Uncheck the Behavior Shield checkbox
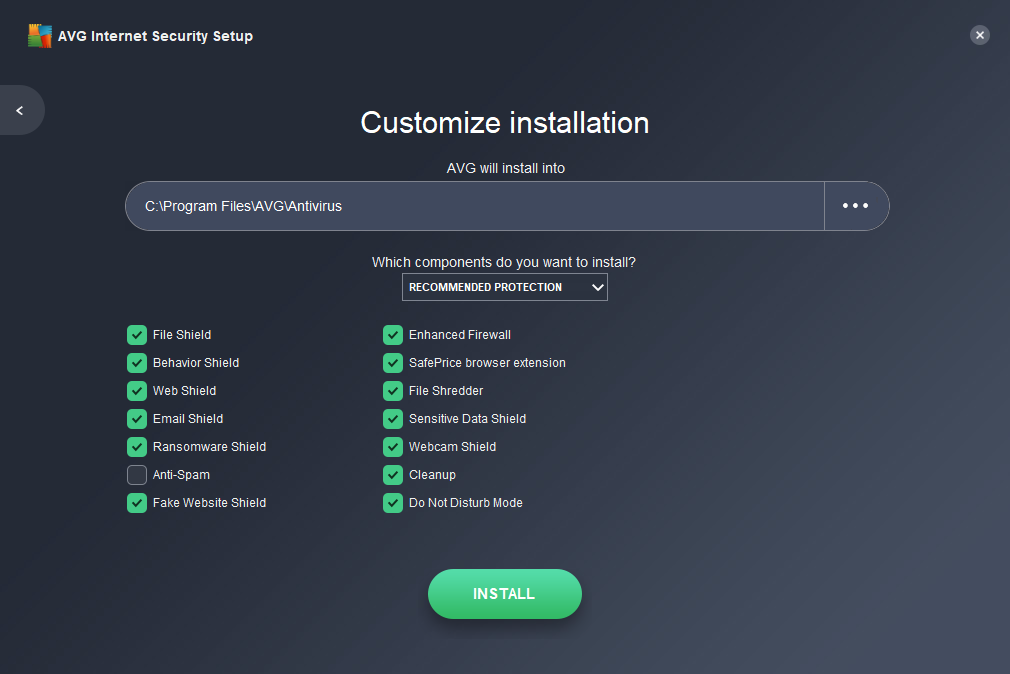The width and height of the screenshot is (1010, 674). tap(137, 363)
